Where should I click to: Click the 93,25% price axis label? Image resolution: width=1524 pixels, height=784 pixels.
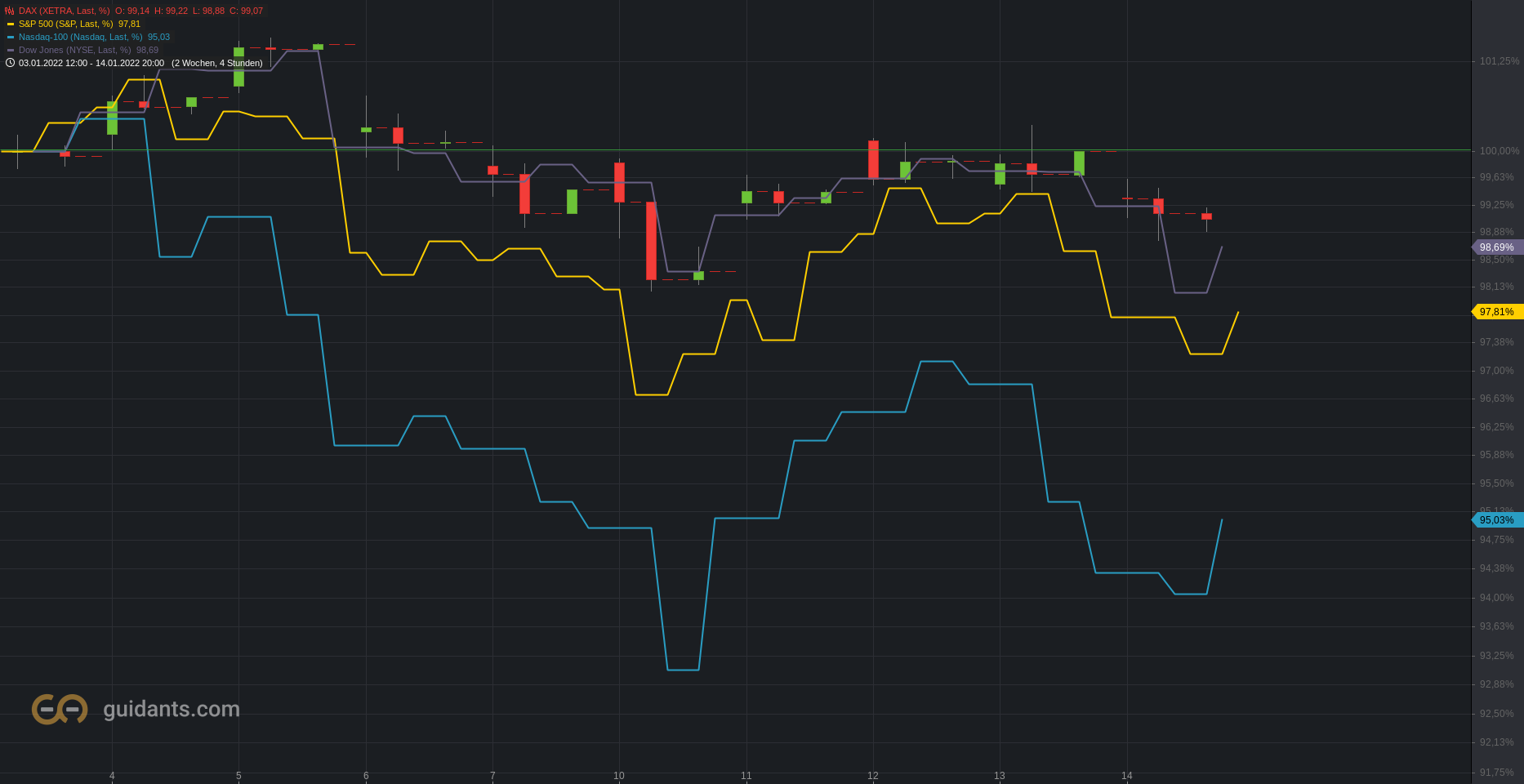pyautogui.click(x=1497, y=656)
